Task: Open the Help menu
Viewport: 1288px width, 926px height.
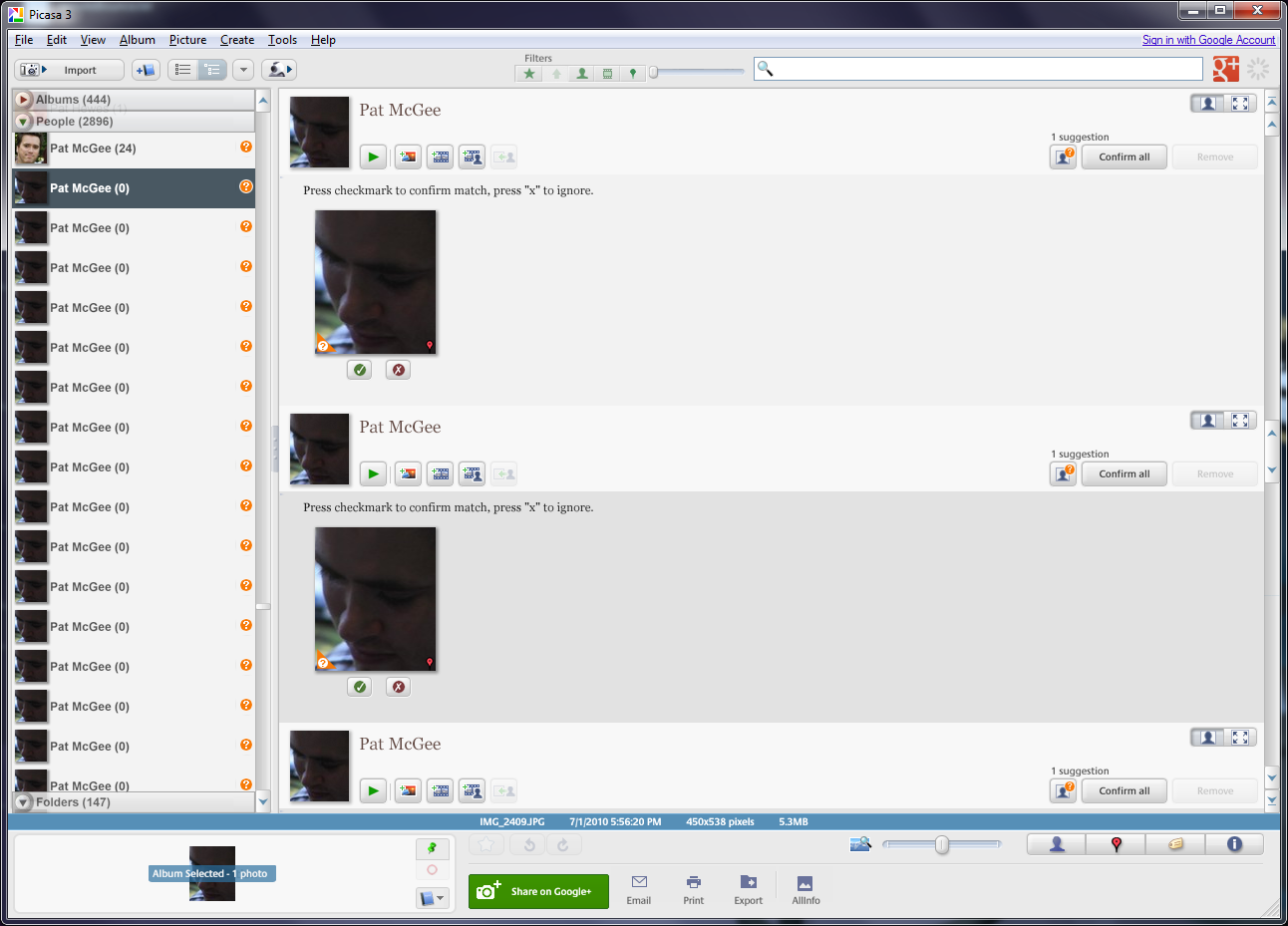Action: pos(323,40)
